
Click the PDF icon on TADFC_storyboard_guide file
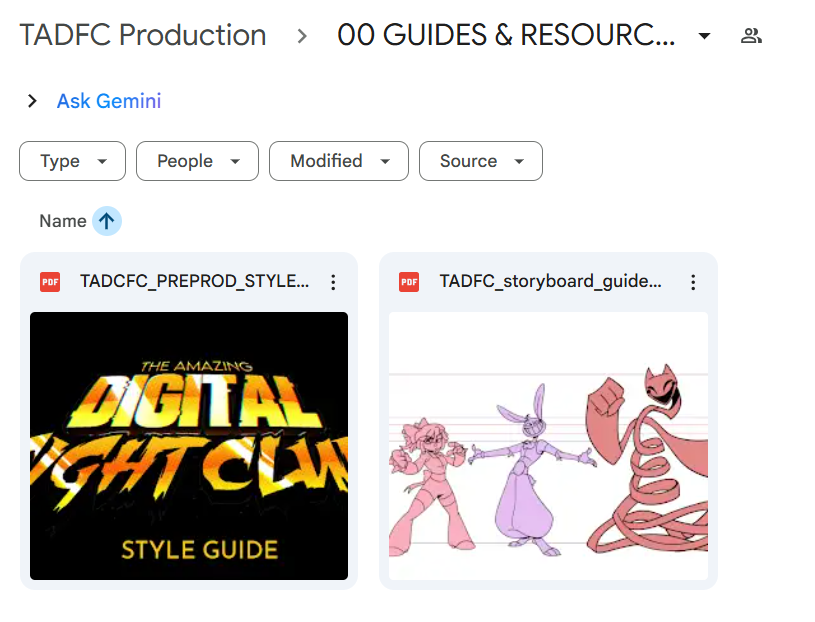pos(409,281)
